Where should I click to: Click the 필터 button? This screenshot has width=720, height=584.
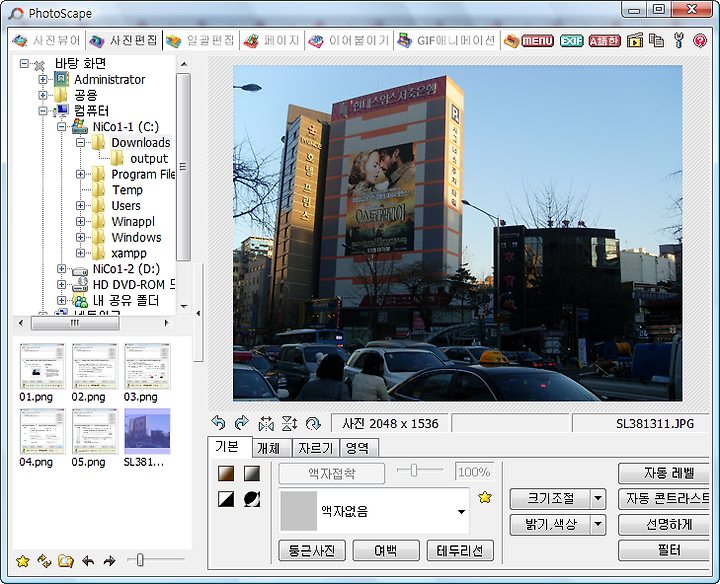click(x=664, y=550)
